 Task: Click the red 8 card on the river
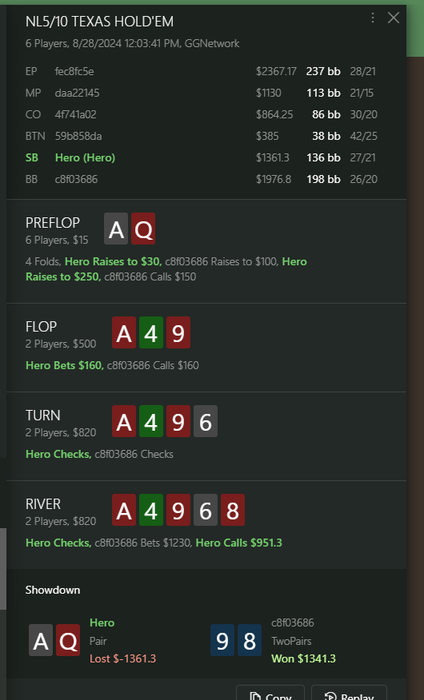pos(233,510)
